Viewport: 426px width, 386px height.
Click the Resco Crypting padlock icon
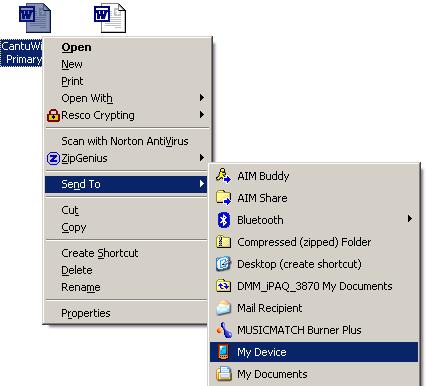point(53,115)
